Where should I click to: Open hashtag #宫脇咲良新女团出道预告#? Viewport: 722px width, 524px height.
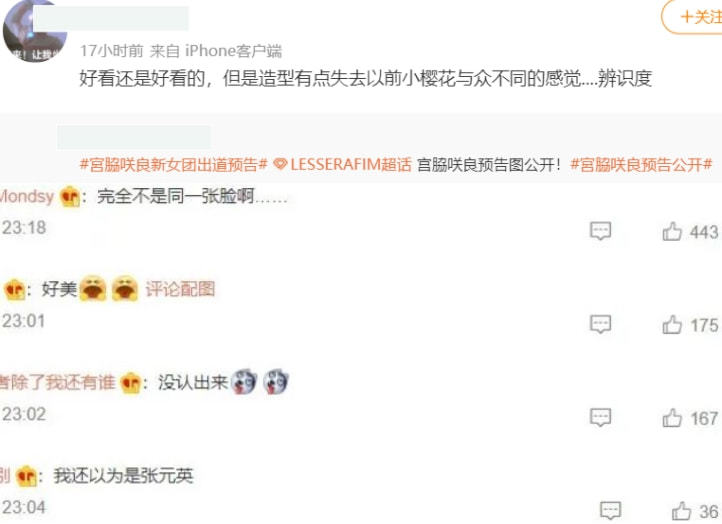(173, 164)
